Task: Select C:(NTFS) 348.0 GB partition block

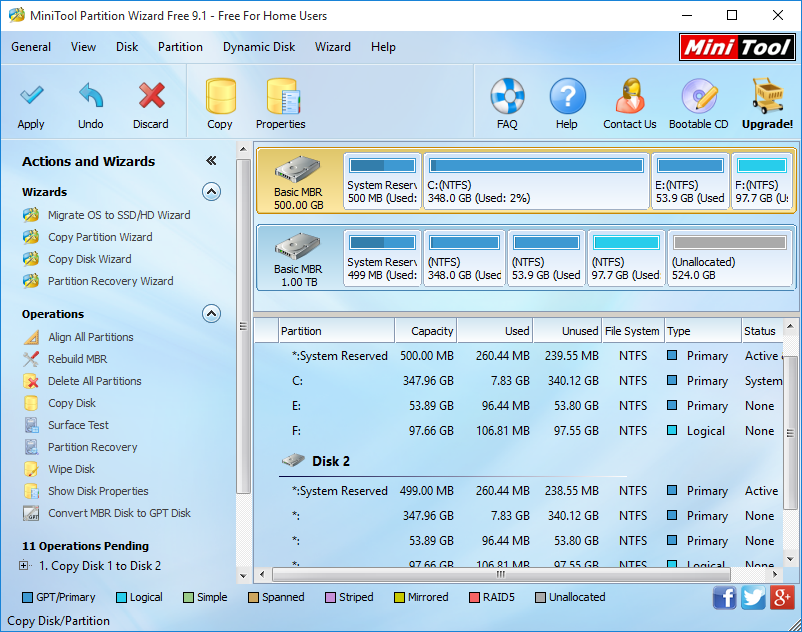Action: point(536,181)
